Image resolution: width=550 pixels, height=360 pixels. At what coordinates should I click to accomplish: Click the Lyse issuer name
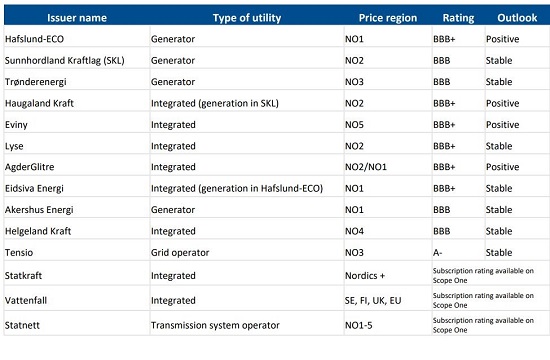click(x=14, y=146)
